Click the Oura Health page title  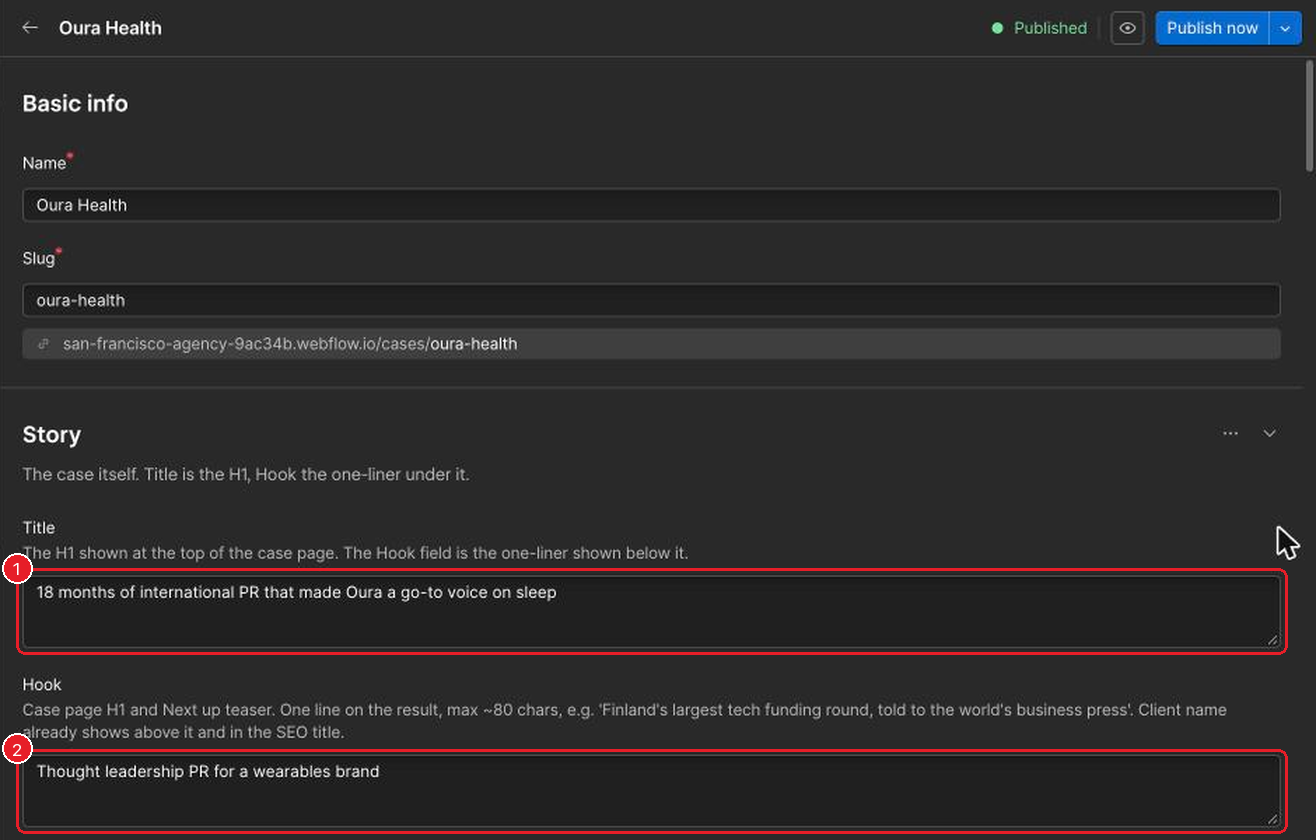click(110, 28)
